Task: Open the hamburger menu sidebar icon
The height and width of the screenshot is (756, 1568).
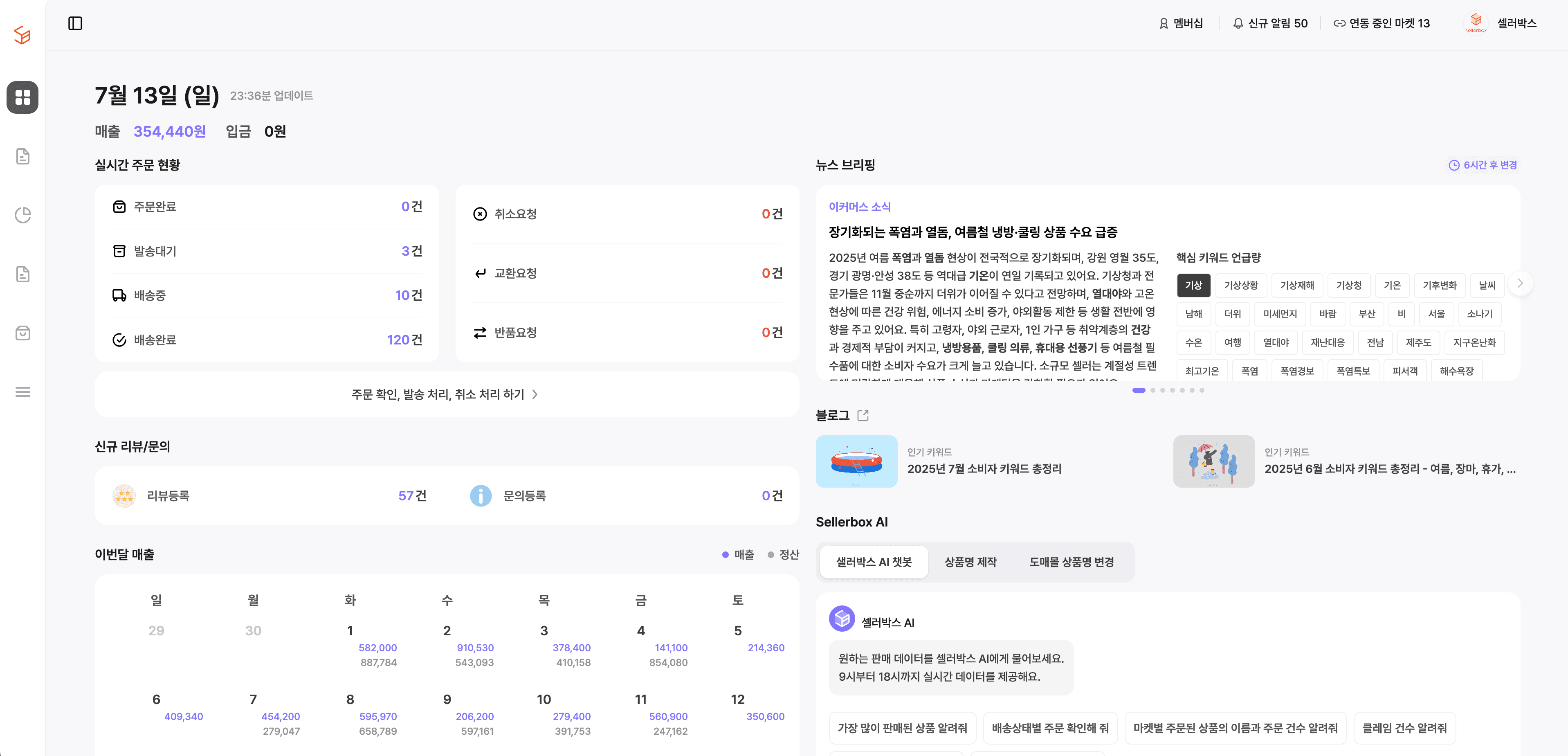Action: (22, 392)
